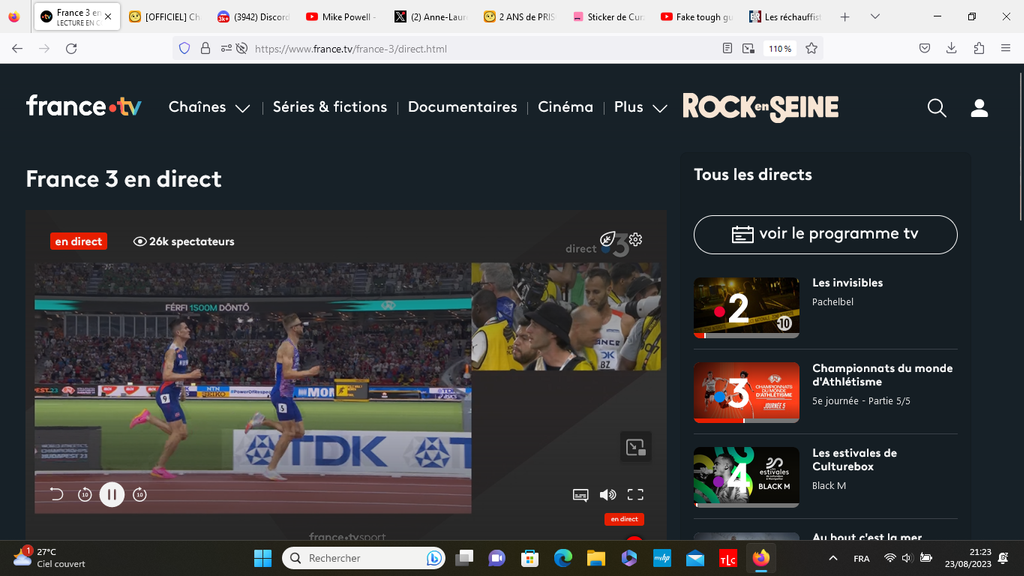Screen dimensions: 1024x576
Task: Mute the player volume
Action: (608, 494)
